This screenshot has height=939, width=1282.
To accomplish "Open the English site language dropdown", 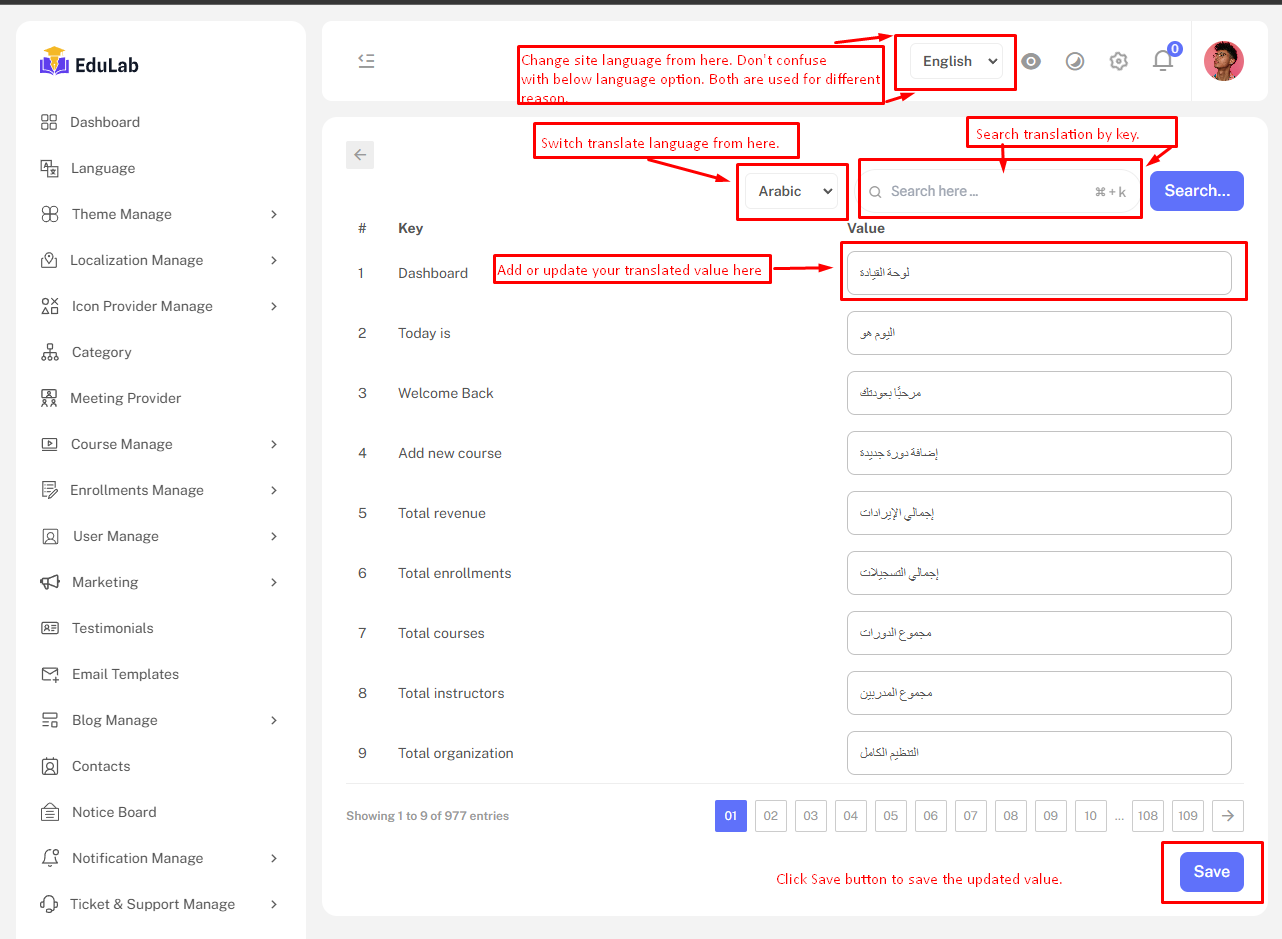I will [x=956, y=61].
